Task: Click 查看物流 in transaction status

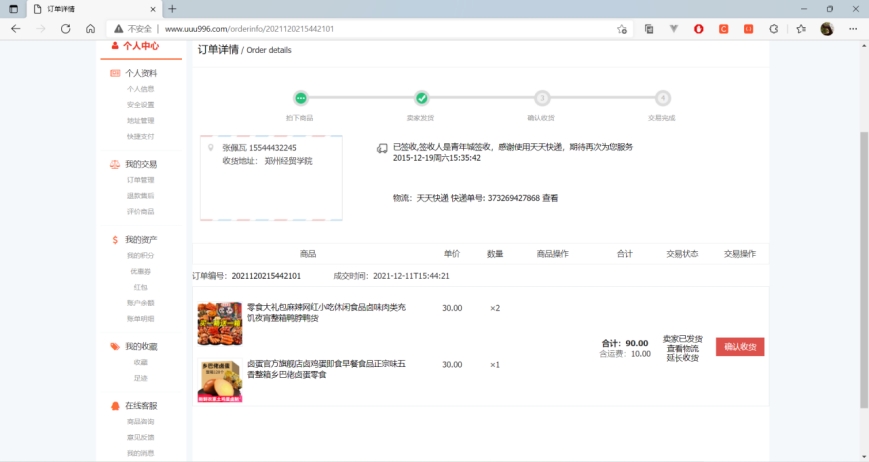Action: (682, 348)
